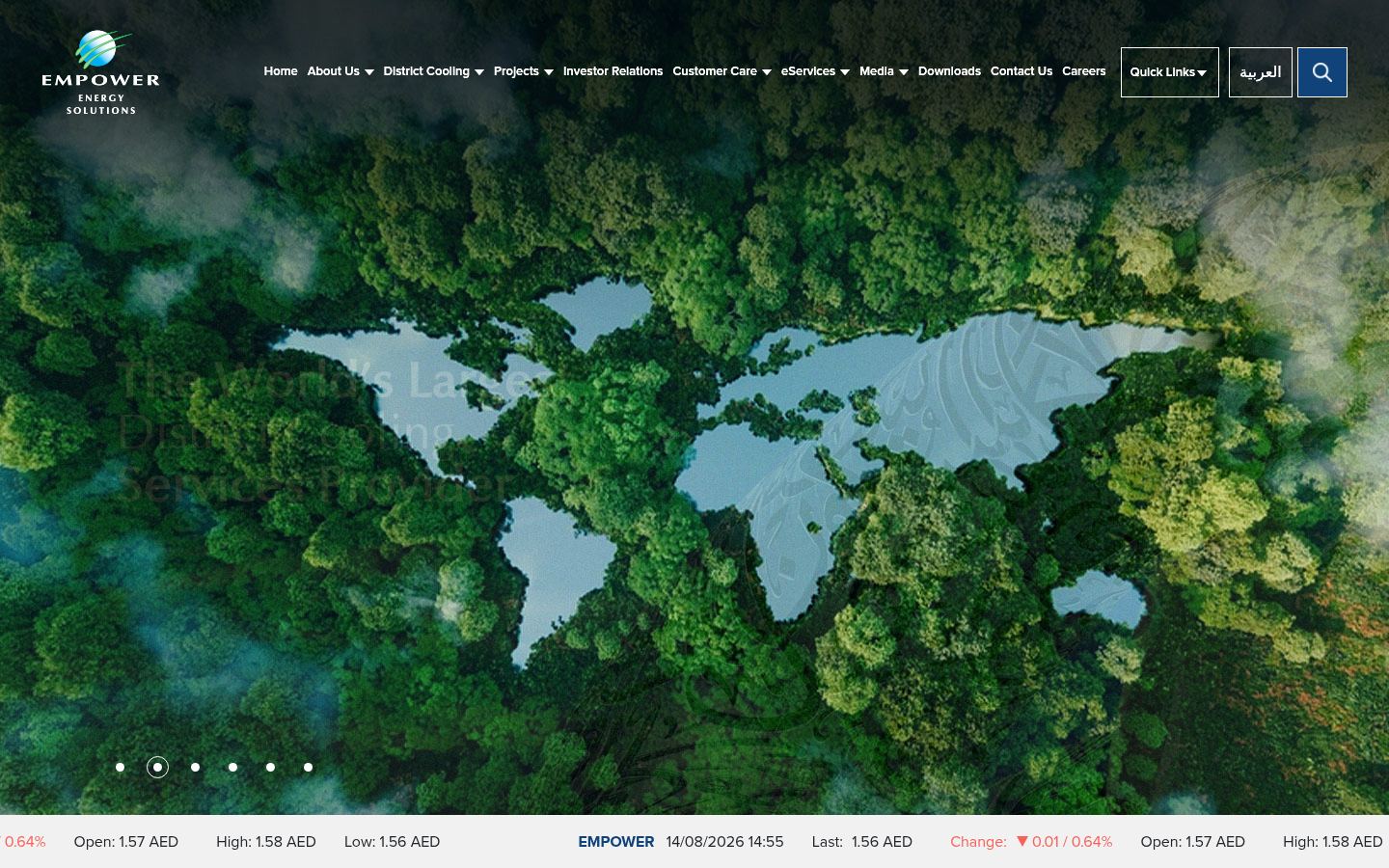
Task: Go to the Home page
Action: click(281, 71)
